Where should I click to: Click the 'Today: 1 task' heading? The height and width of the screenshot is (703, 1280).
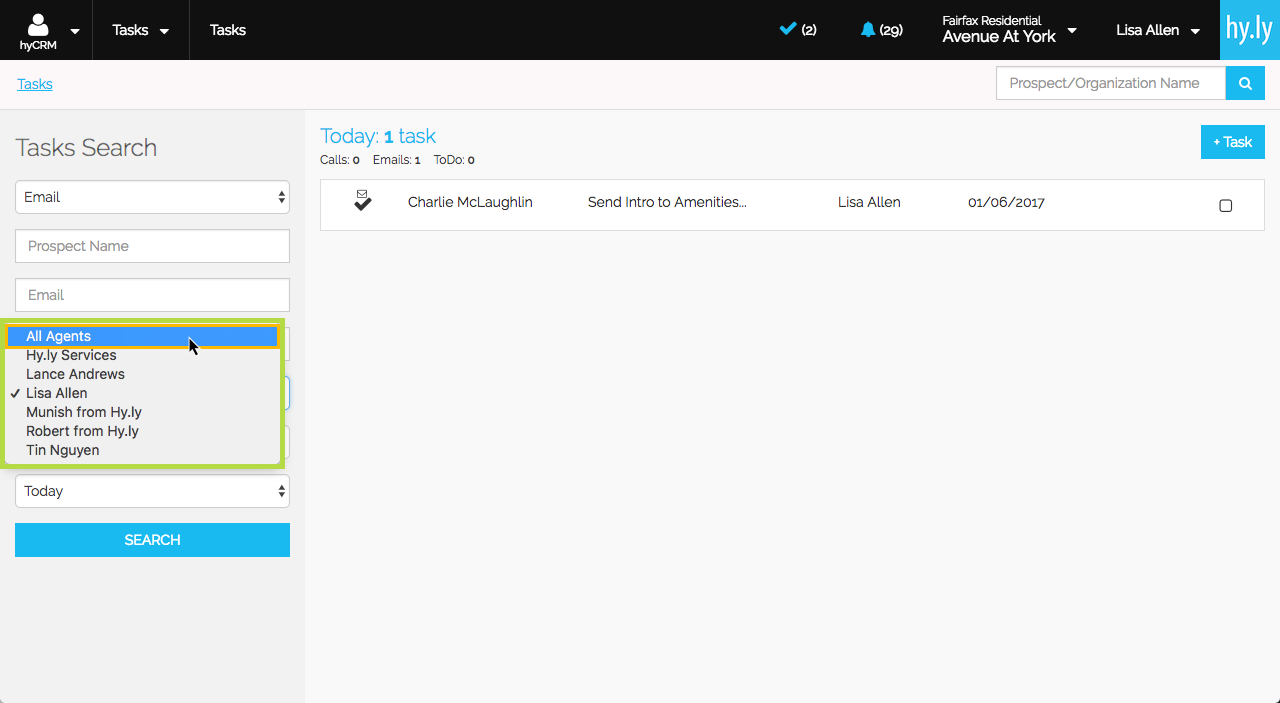[378, 136]
